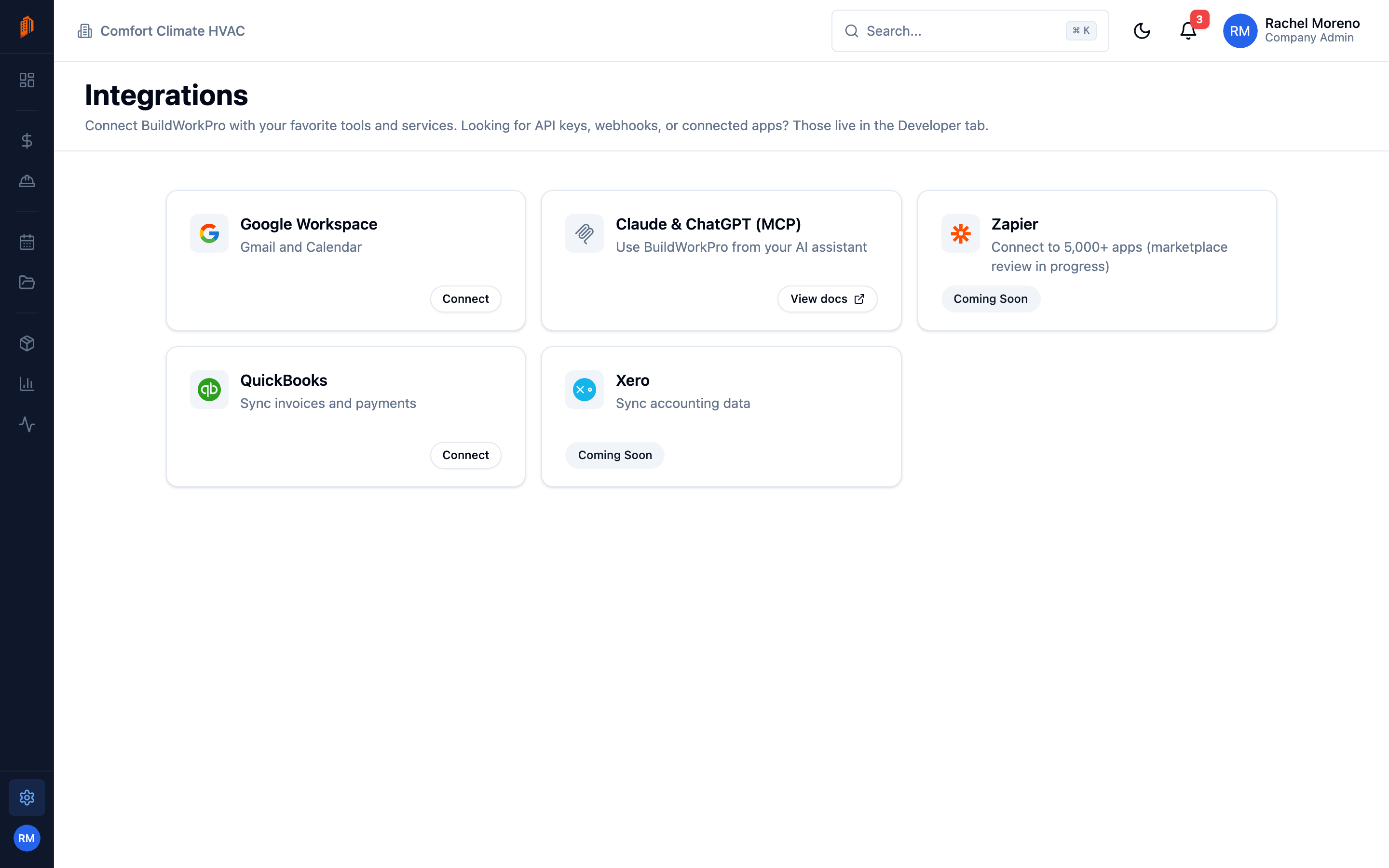Open the dashboard grid icon in sidebar
The width and height of the screenshot is (1389, 868).
[x=27, y=80]
